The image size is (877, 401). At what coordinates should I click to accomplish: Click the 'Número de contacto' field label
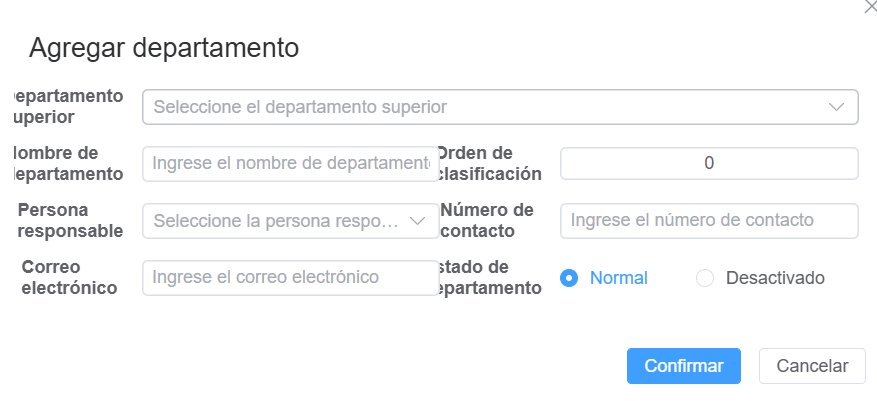click(488, 221)
